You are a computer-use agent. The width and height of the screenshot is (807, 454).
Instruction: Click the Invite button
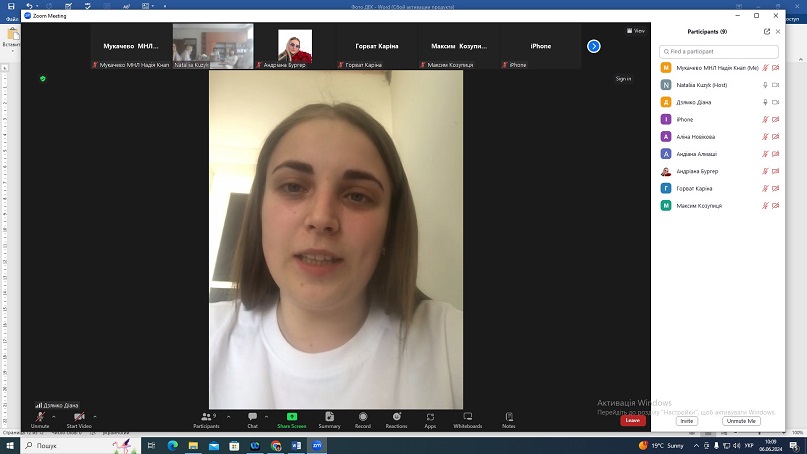687,421
